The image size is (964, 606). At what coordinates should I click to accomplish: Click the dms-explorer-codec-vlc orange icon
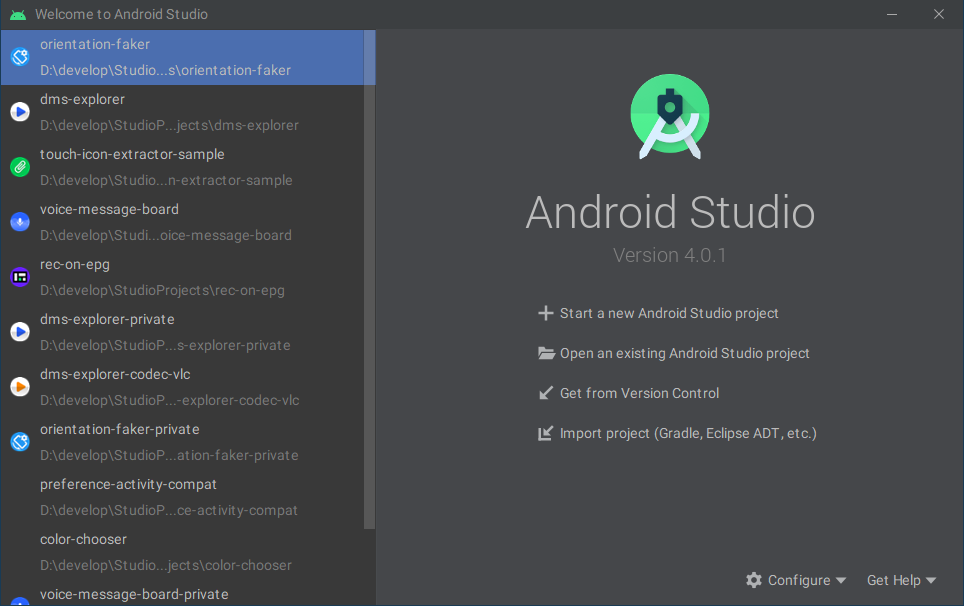tap(20, 387)
